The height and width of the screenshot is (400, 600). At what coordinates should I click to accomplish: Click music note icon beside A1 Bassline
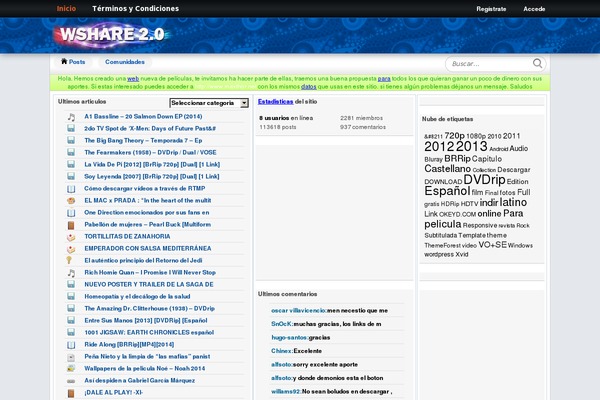pos(71,117)
